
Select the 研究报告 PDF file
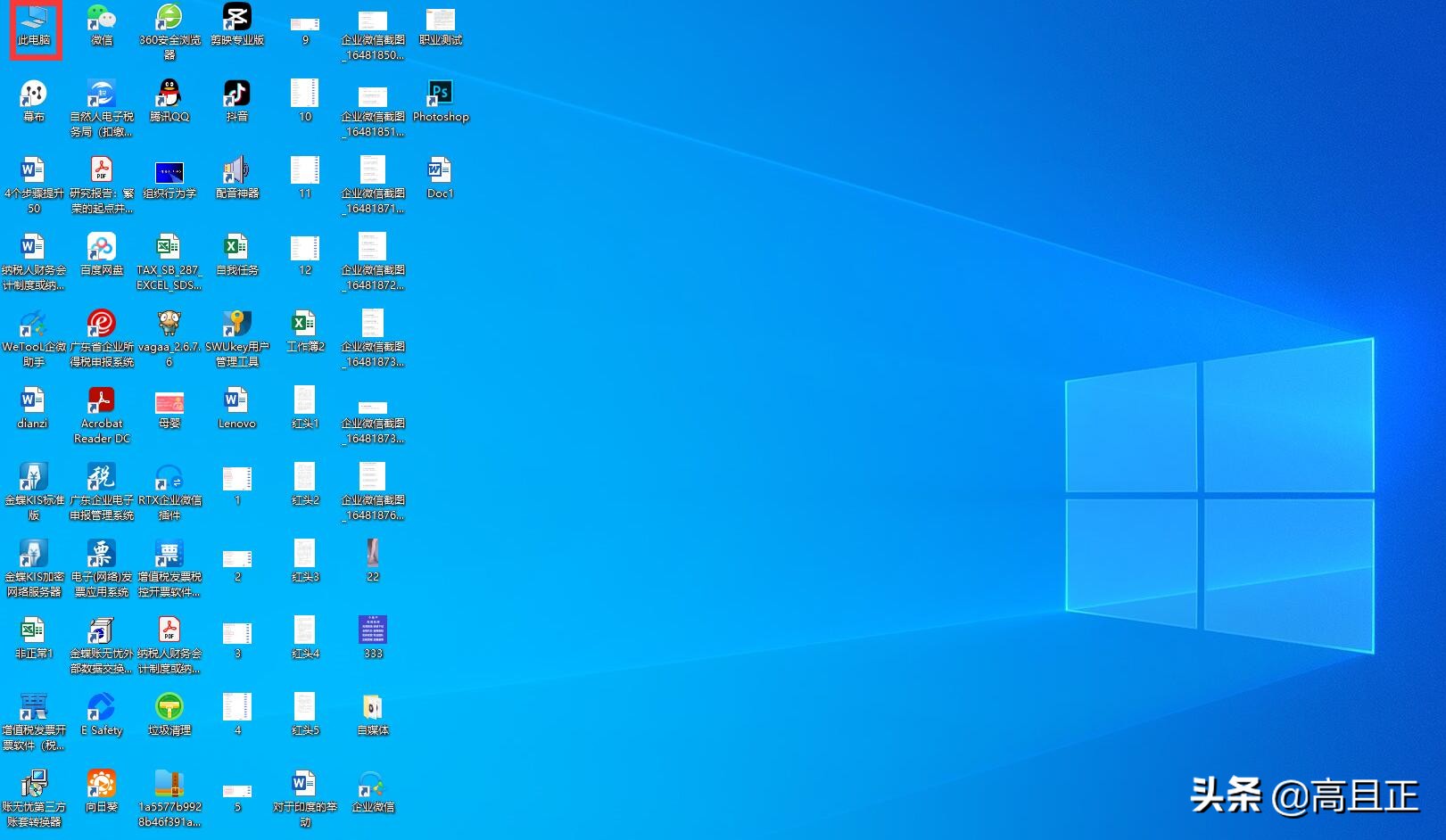[102, 185]
